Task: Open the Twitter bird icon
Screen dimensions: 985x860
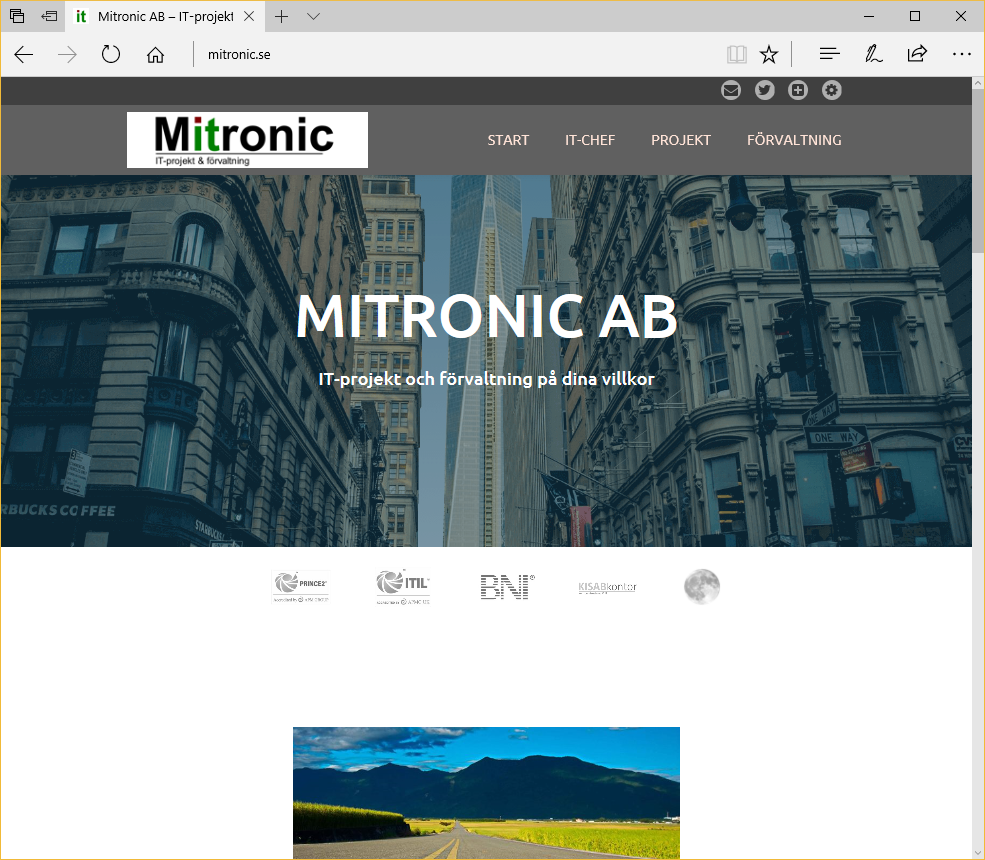Action: pos(765,90)
